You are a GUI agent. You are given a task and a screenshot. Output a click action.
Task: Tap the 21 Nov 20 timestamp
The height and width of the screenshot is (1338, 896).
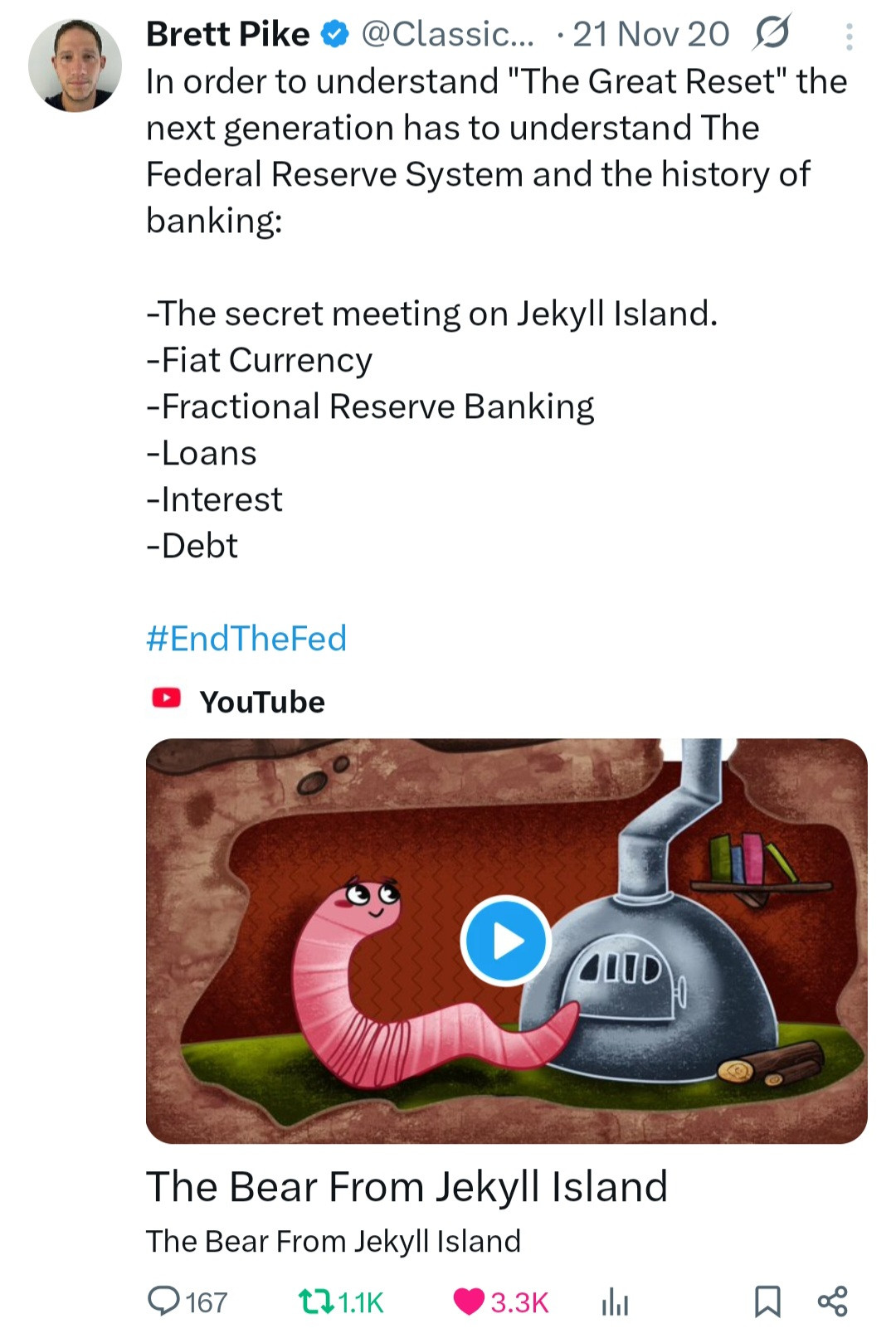pos(650,35)
